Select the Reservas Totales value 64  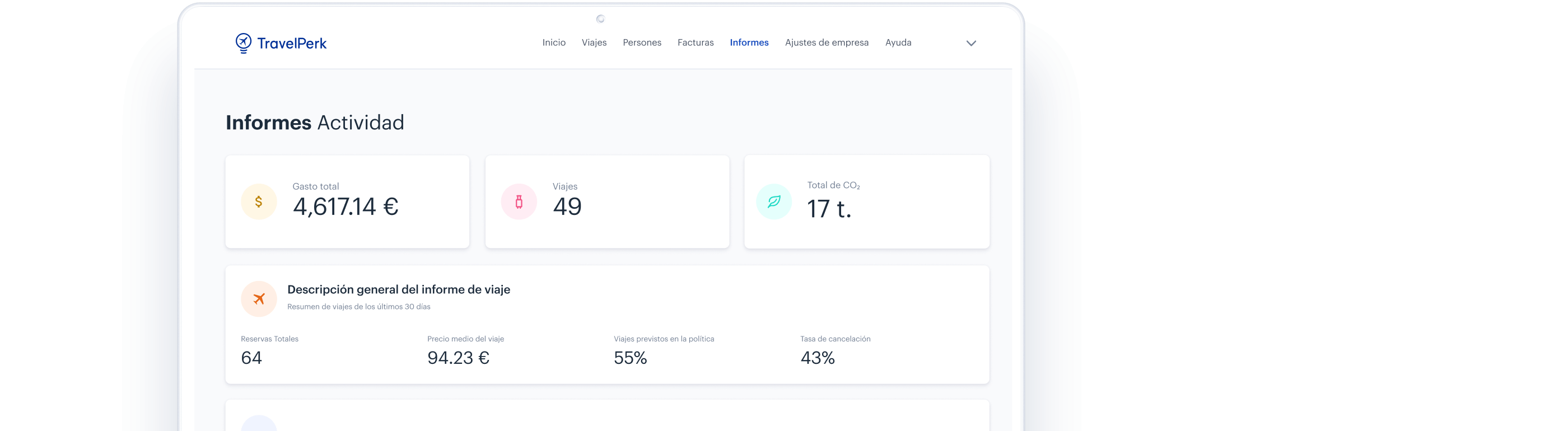[251, 358]
